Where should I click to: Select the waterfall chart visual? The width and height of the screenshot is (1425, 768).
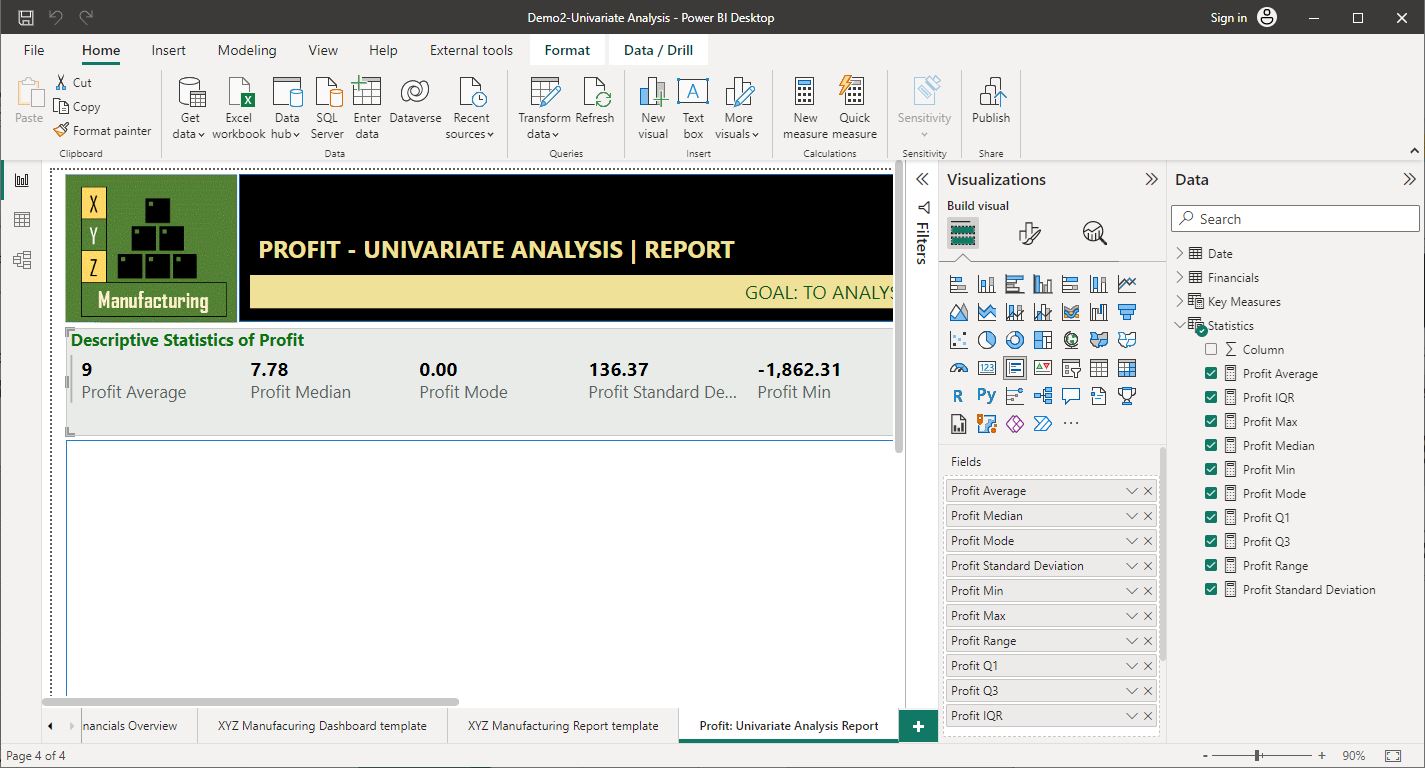(x=1098, y=312)
